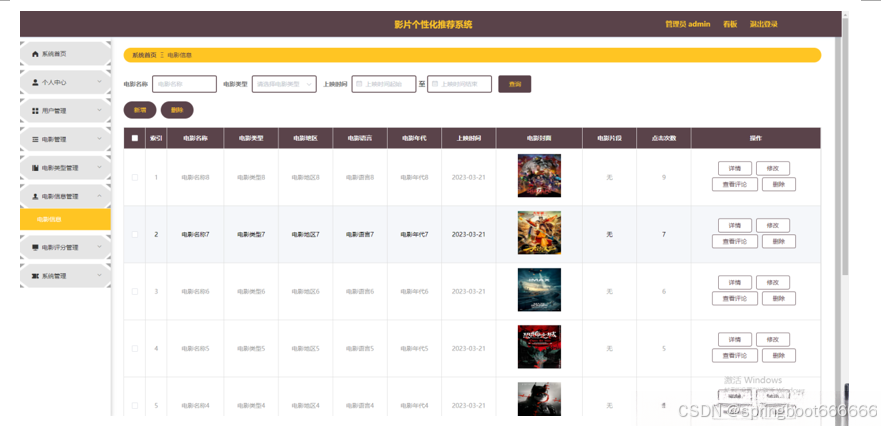The height and width of the screenshot is (426, 881).
Task: Click 系统首页 in the breadcrumb bar
Action: point(144,55)
